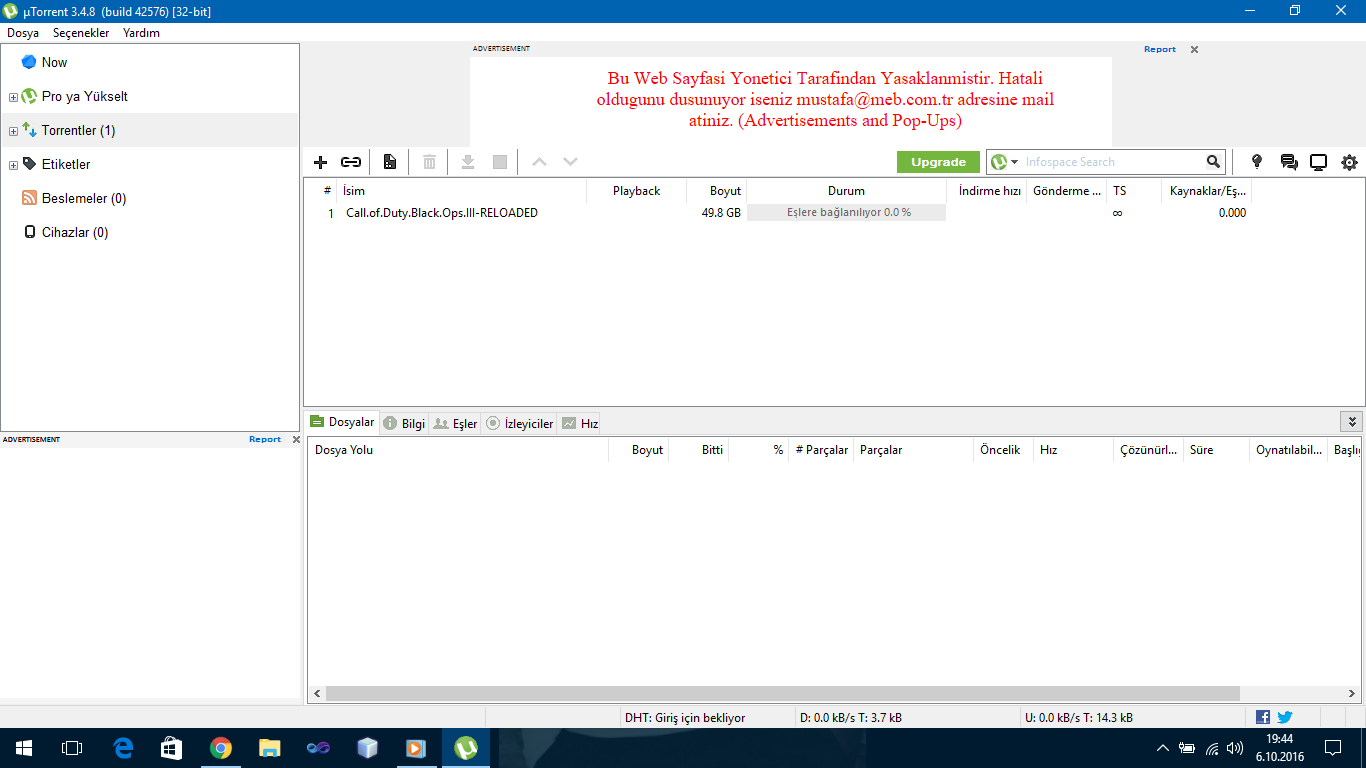Open Windows Store from the taskbar
Image resolution: width=1366 pixels, height=768 pixels.
pos(172,748)
